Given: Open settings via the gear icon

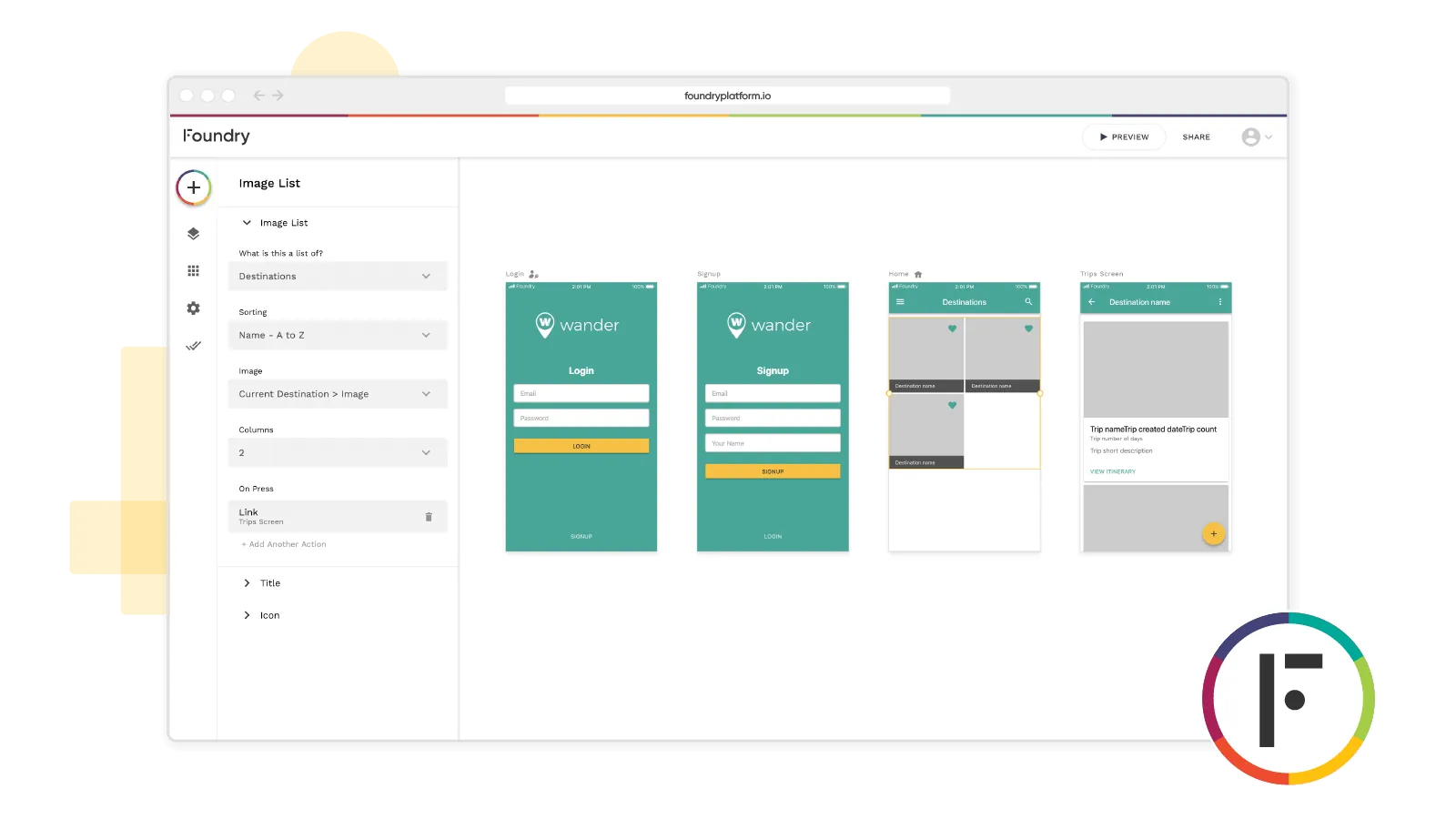Looking at the screenshot, I should coord(193,308).
